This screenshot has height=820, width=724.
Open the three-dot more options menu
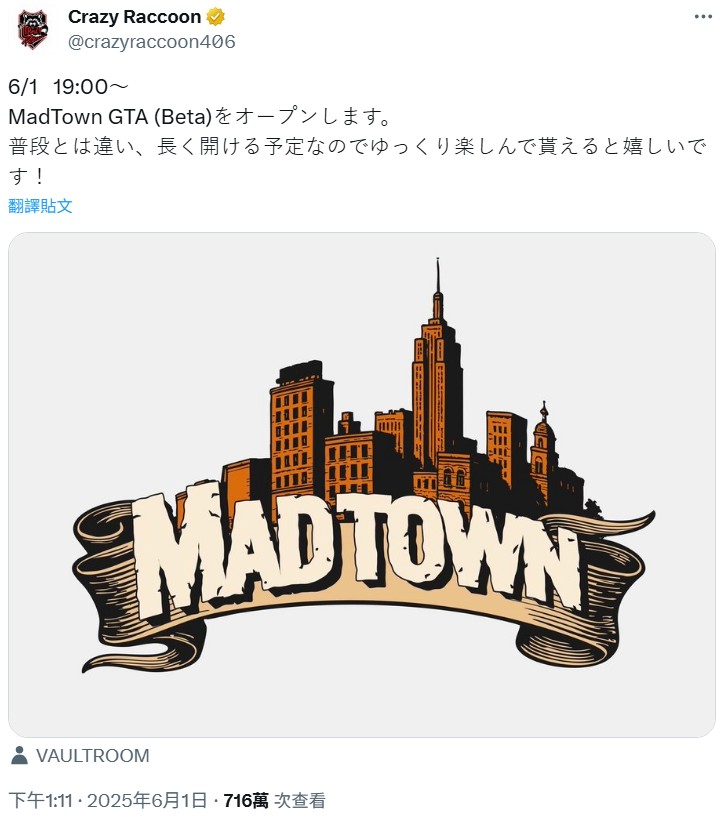pyautogui.click(x=703, y=17)
